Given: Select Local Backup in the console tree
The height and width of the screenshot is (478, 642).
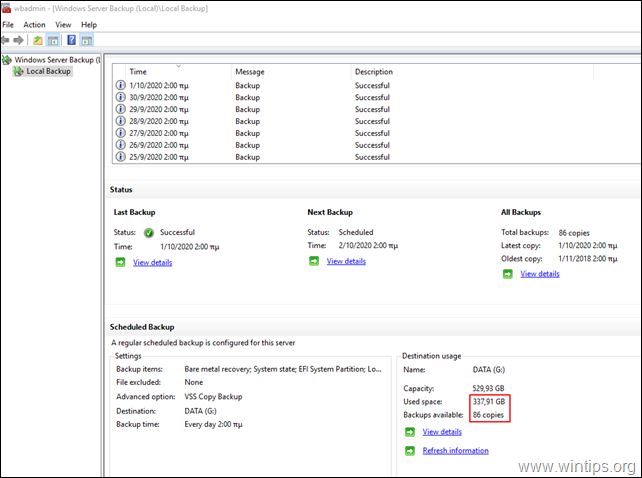Looking at the screenshot, I should coord(48,71).
